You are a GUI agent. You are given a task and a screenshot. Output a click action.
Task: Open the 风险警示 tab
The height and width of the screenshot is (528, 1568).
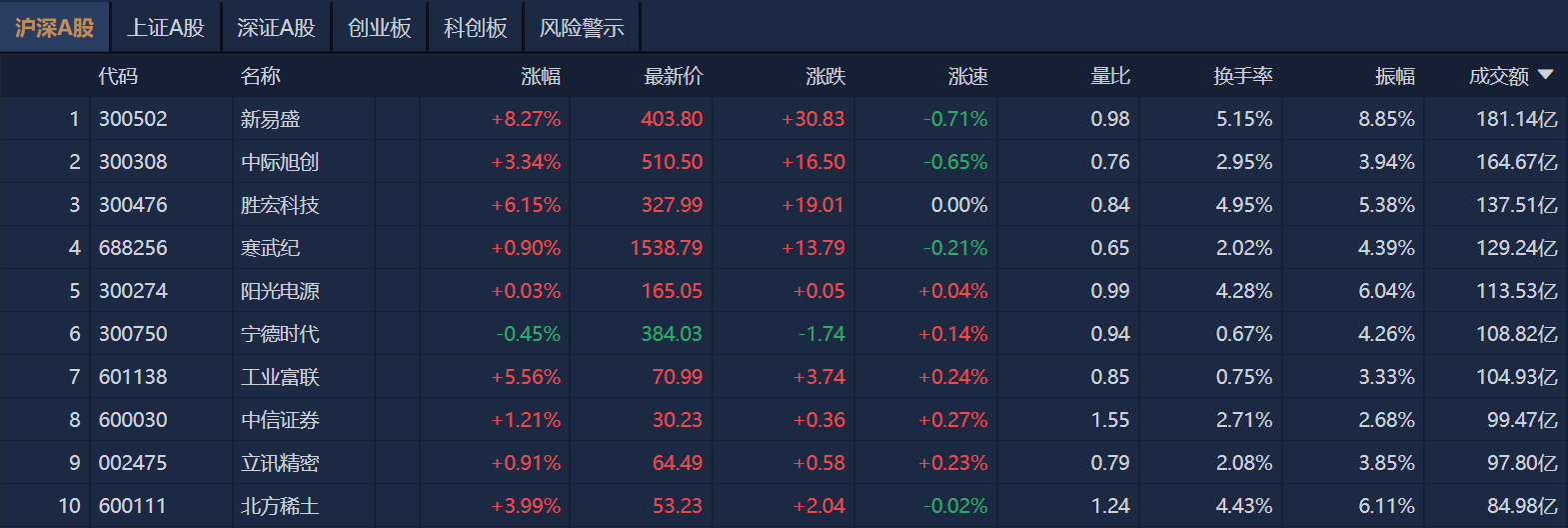582,28
